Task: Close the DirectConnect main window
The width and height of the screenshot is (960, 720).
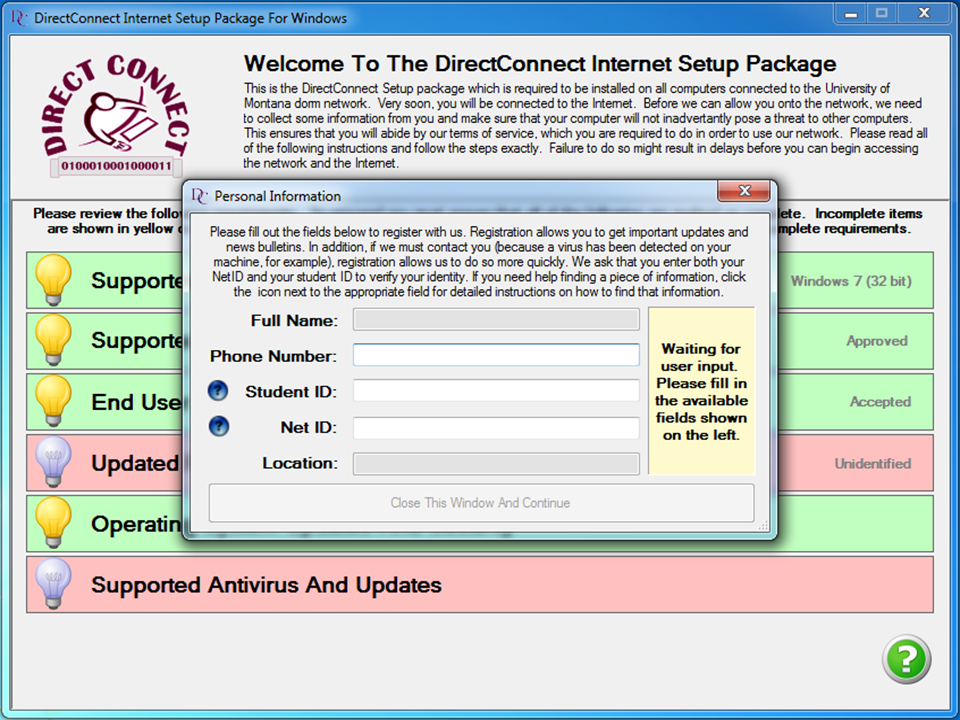Action: click(924, 13)
